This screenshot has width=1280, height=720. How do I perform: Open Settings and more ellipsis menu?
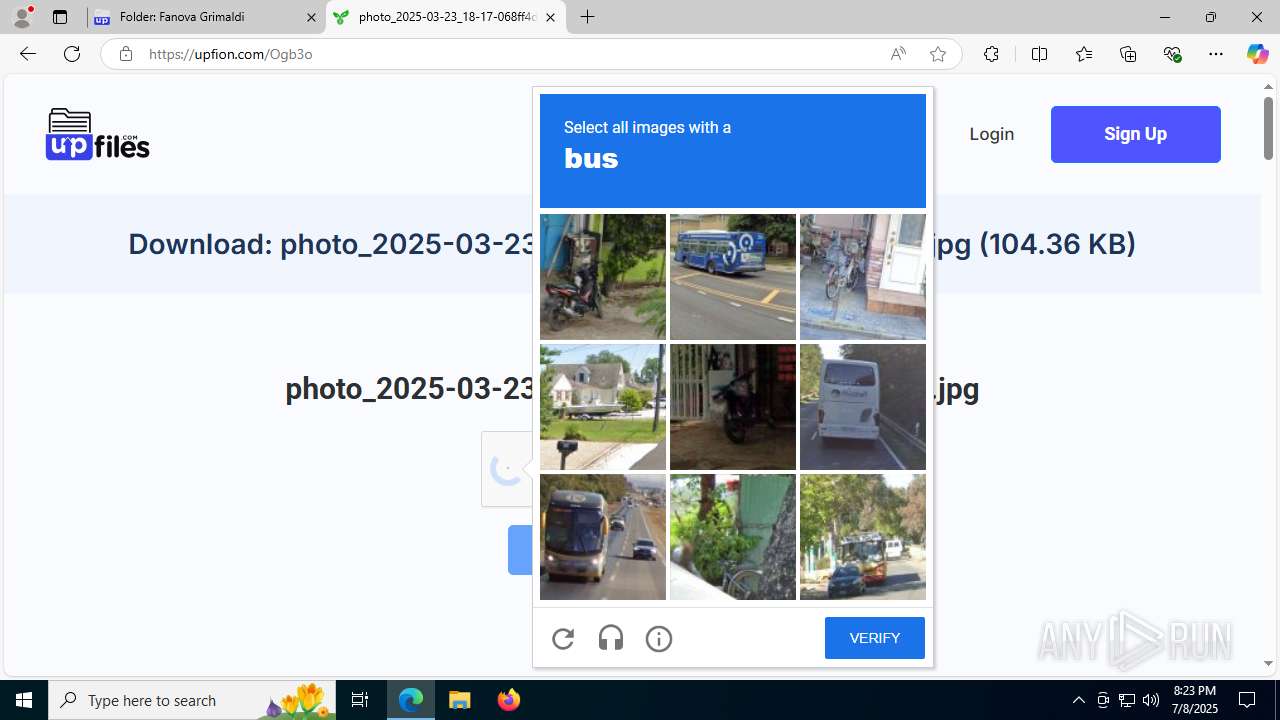1216,54
